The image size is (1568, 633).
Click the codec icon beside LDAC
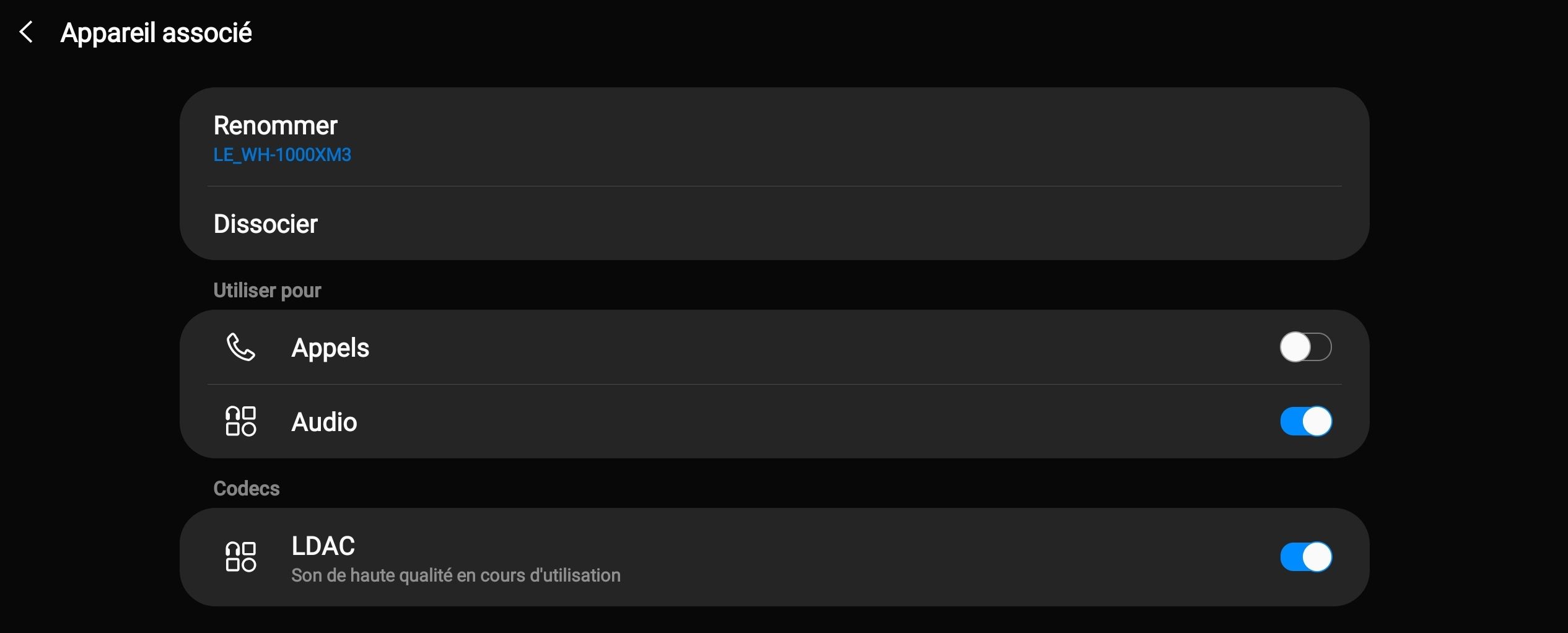click(x=240, y=557)
